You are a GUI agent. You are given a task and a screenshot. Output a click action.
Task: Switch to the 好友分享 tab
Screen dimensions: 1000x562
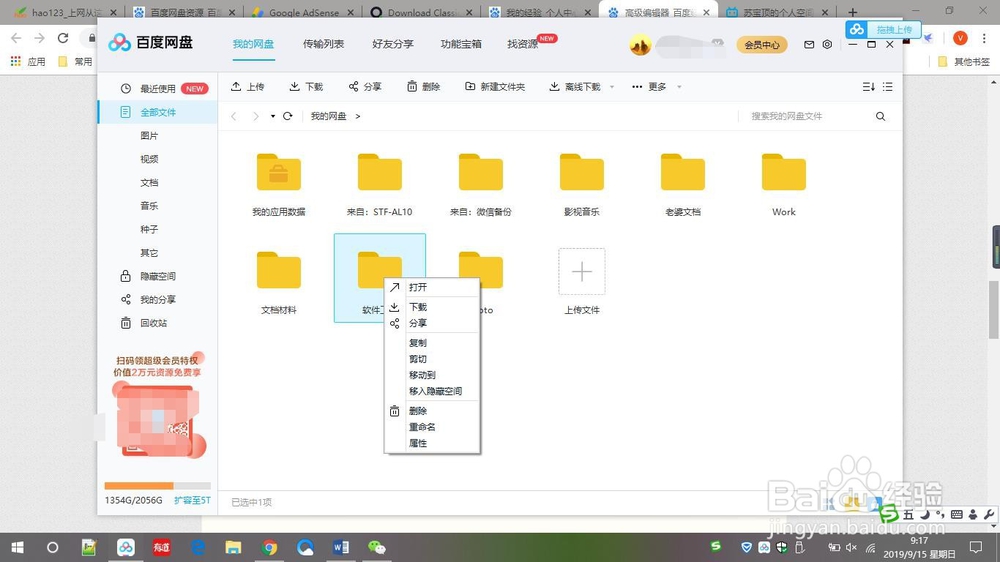pyautogui.click(x=393, y=44)
